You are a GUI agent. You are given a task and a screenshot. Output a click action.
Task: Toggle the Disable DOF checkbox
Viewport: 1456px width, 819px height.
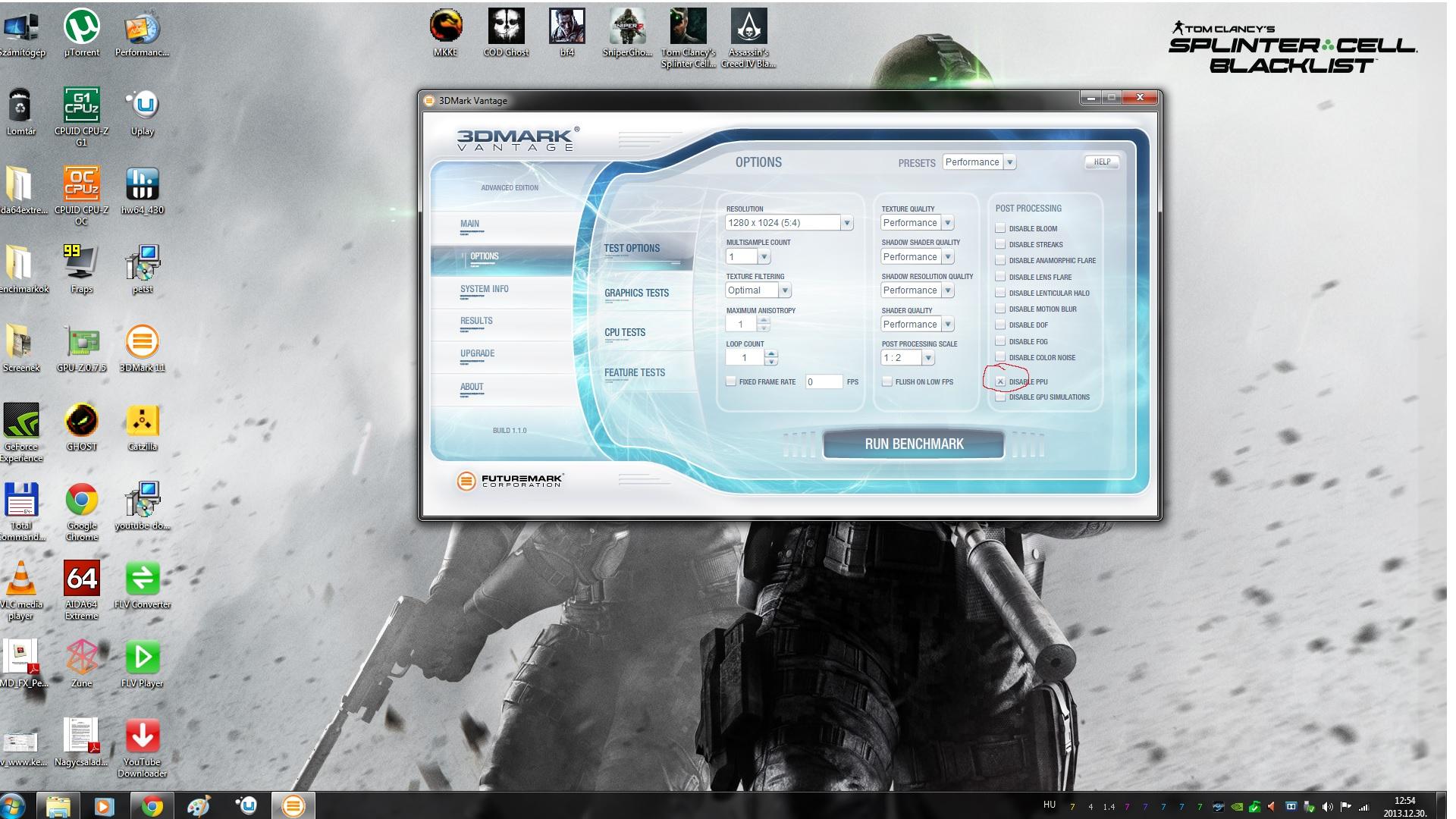click(x=1000, y=325)
